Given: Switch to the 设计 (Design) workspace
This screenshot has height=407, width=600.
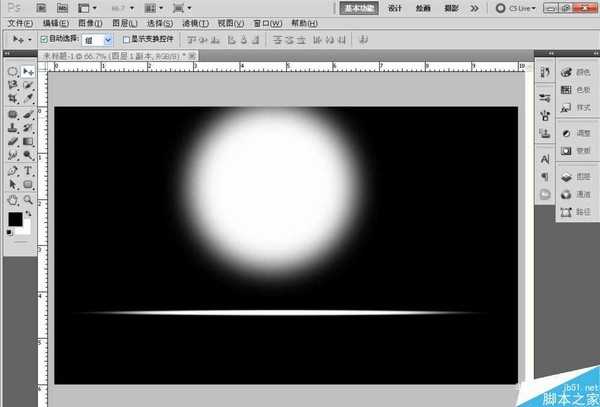Looking at the screenshot, I should click(395, 8).
